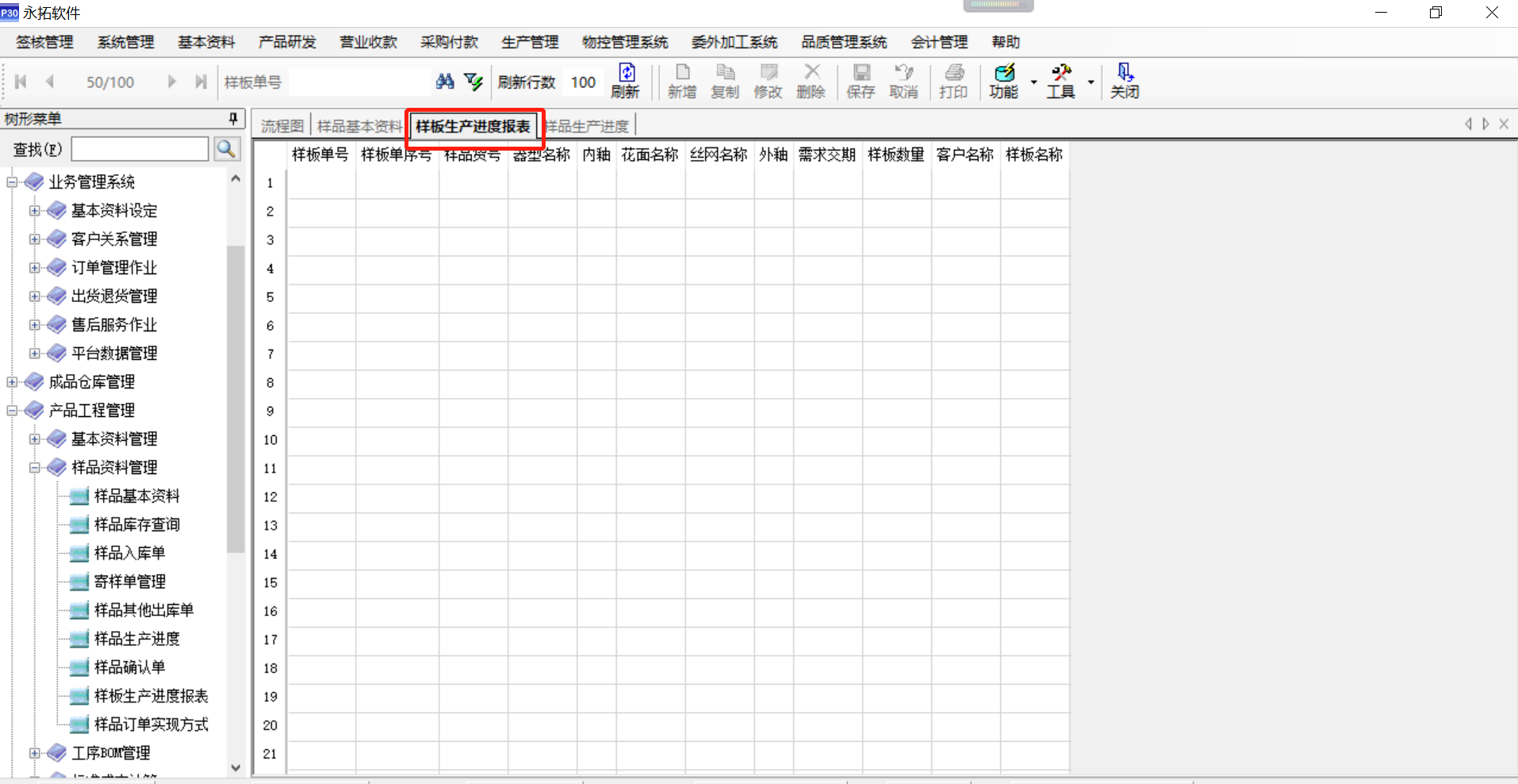Open the 生产管理 menu
The width and height of the screenshot is (1518, 784).
click(x=530, y=42)
